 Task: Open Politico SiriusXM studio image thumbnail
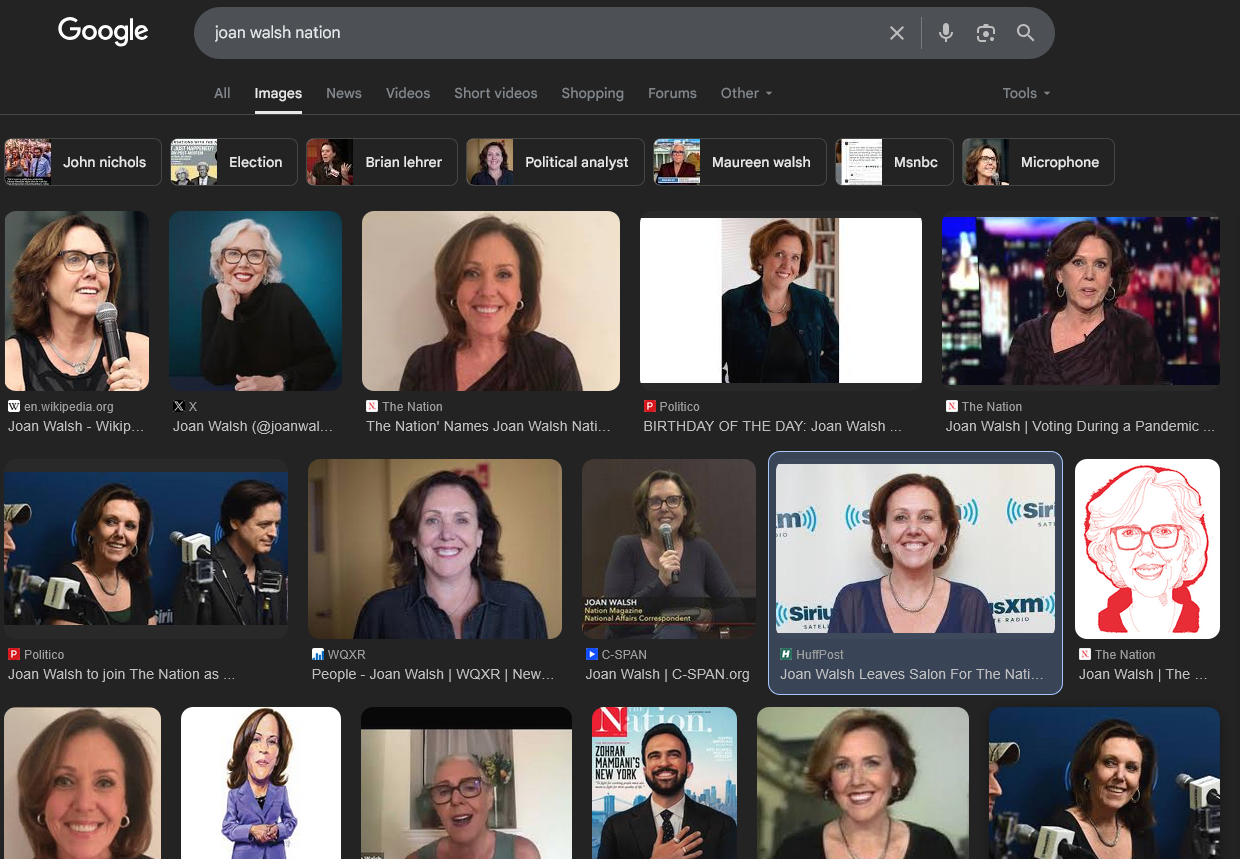(x=146, y=549)
